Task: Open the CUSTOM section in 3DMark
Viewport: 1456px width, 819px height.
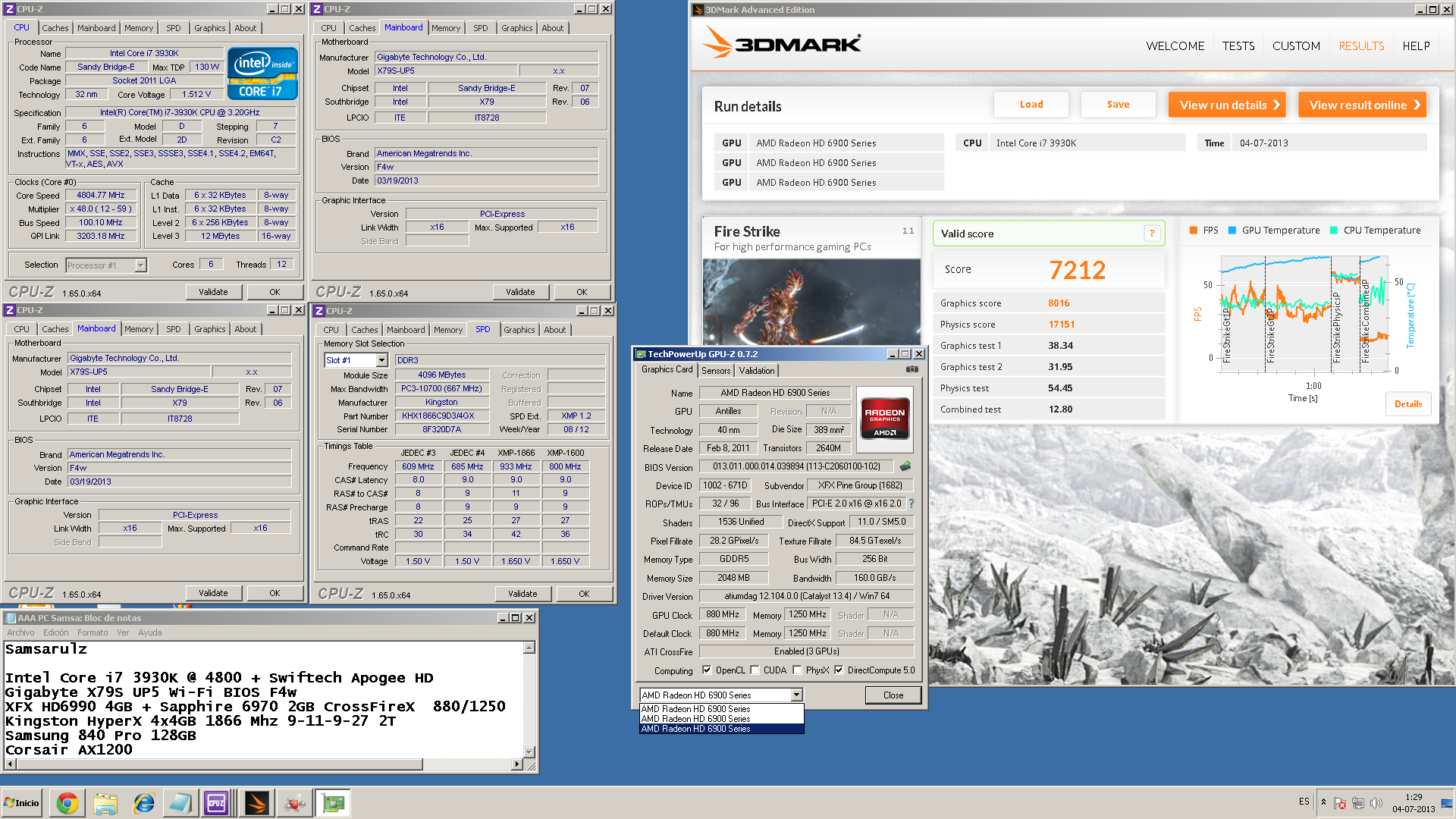Action: 1296,46
